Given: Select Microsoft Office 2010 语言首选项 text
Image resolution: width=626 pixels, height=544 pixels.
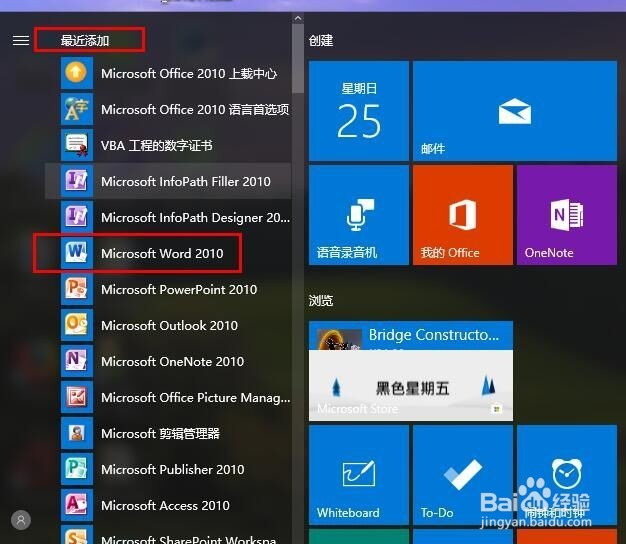Looking at the screenshot, I should coord(195,109).
